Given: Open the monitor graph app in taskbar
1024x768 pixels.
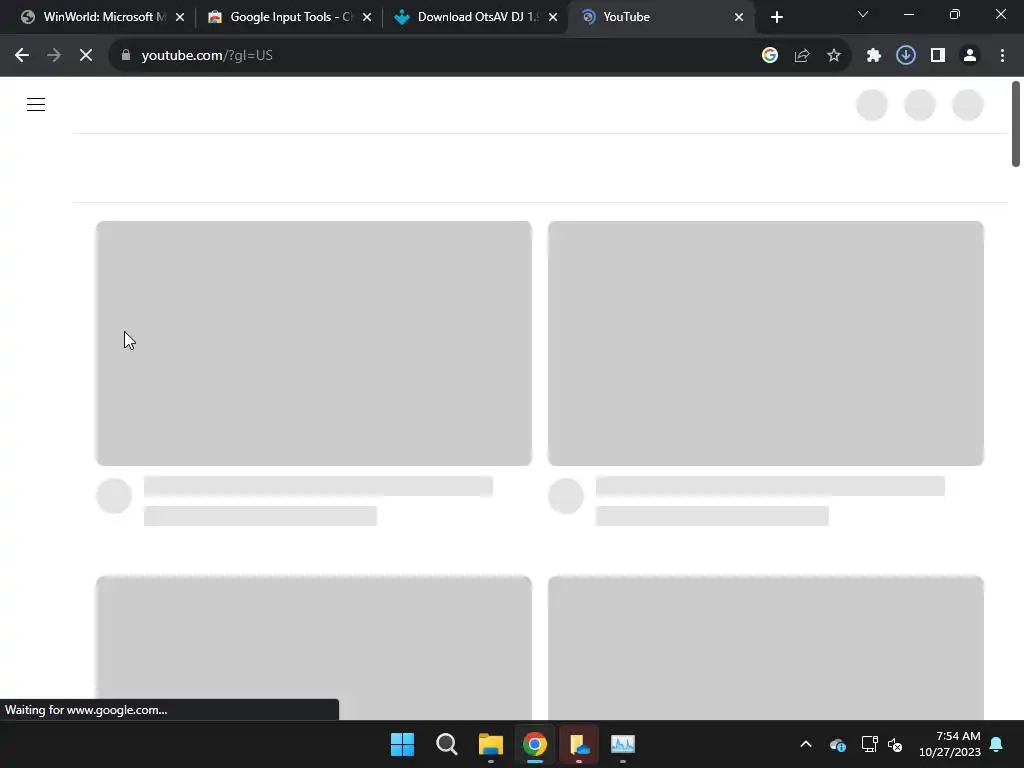Looking at the screenshot, I should (x=622, y=744).
